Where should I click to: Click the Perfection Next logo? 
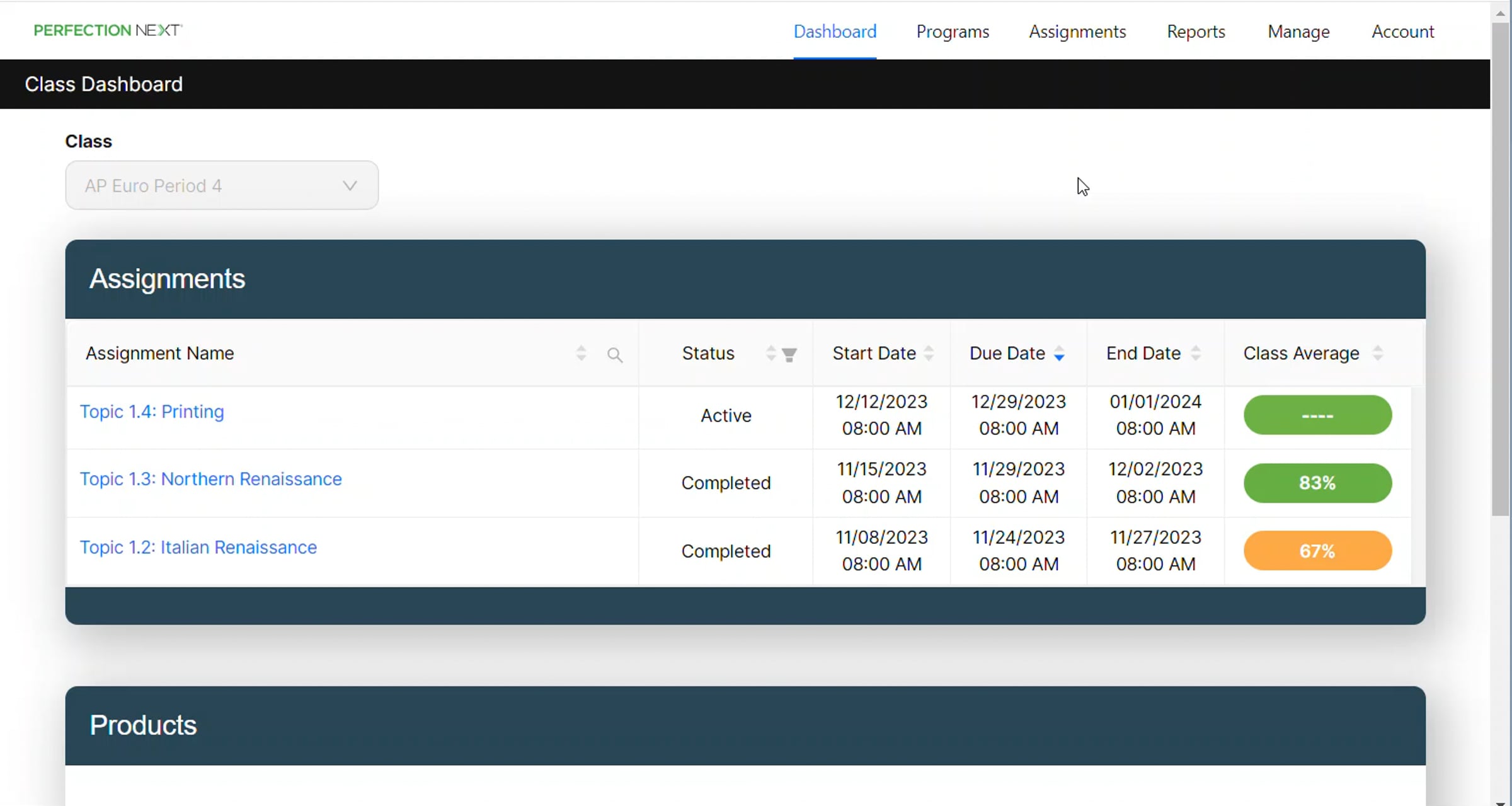(108, 30)
